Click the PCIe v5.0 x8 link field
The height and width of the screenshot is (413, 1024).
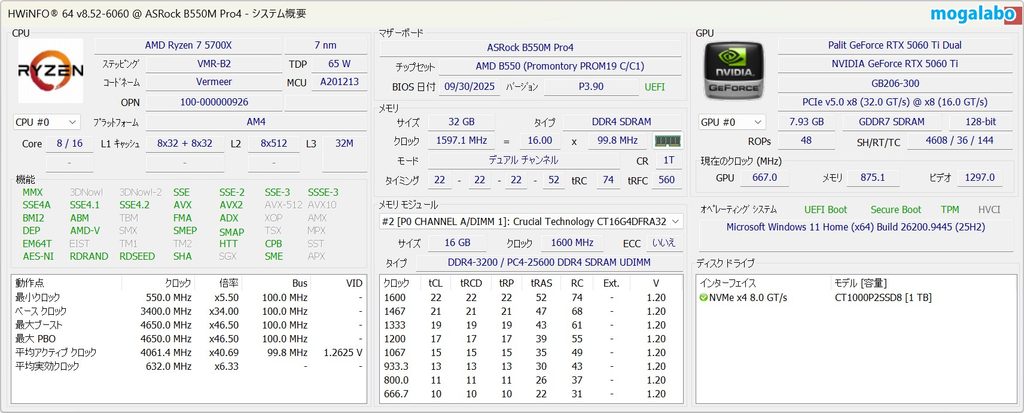click(x=895, y=102)
